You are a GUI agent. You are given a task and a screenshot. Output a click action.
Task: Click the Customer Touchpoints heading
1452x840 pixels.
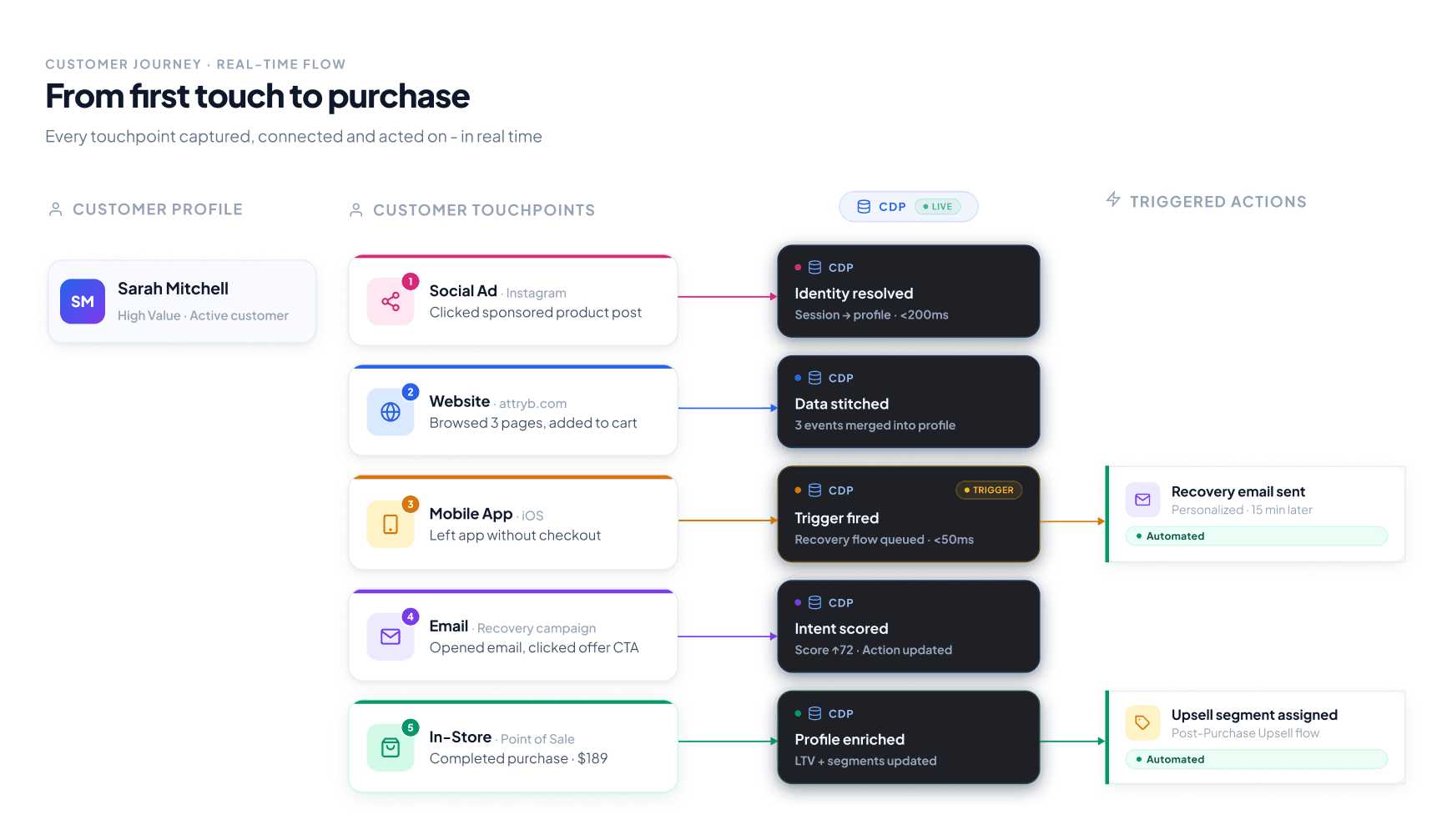tap(484, 210)
